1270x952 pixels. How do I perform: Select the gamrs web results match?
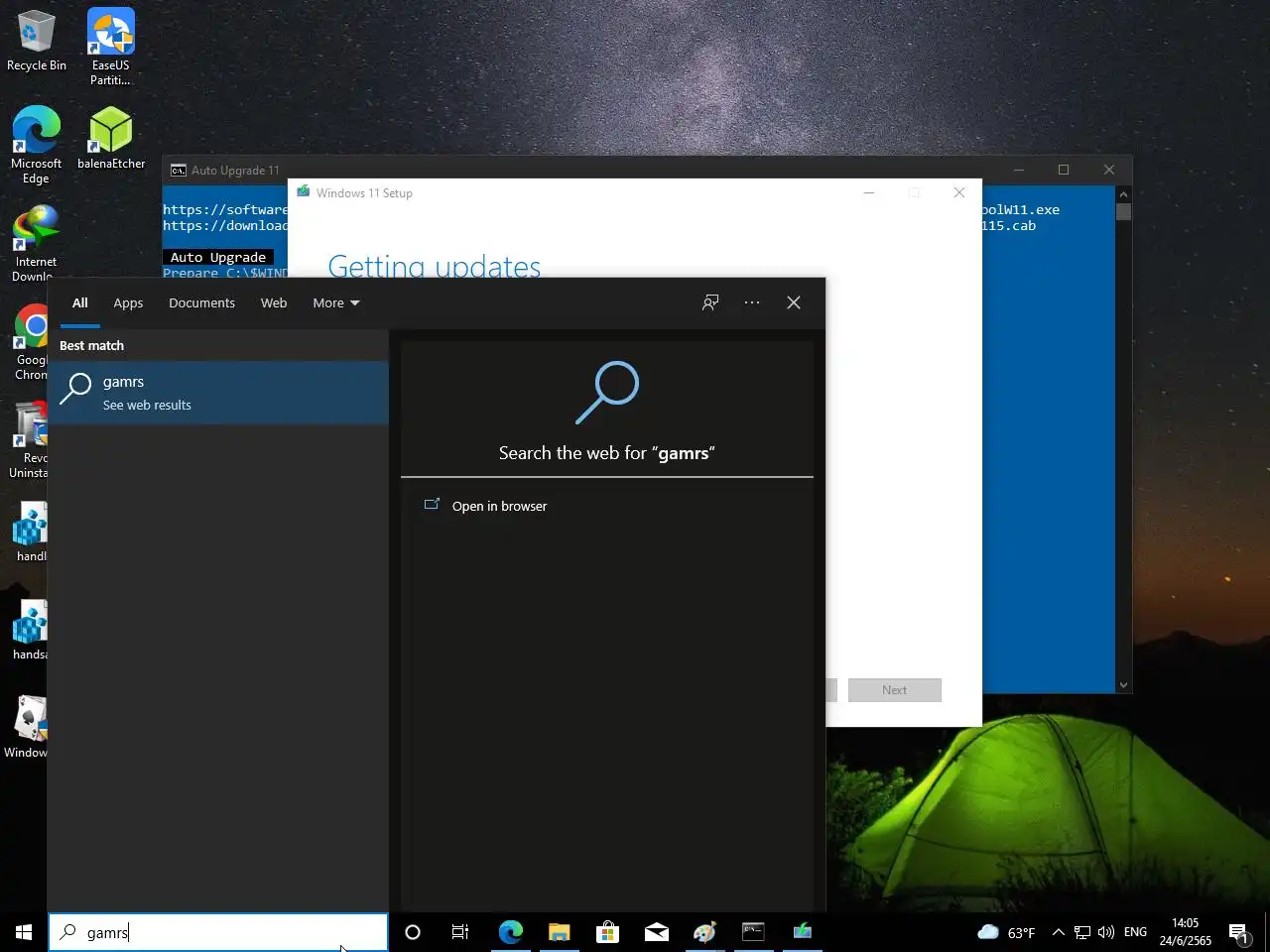(218, 393)
